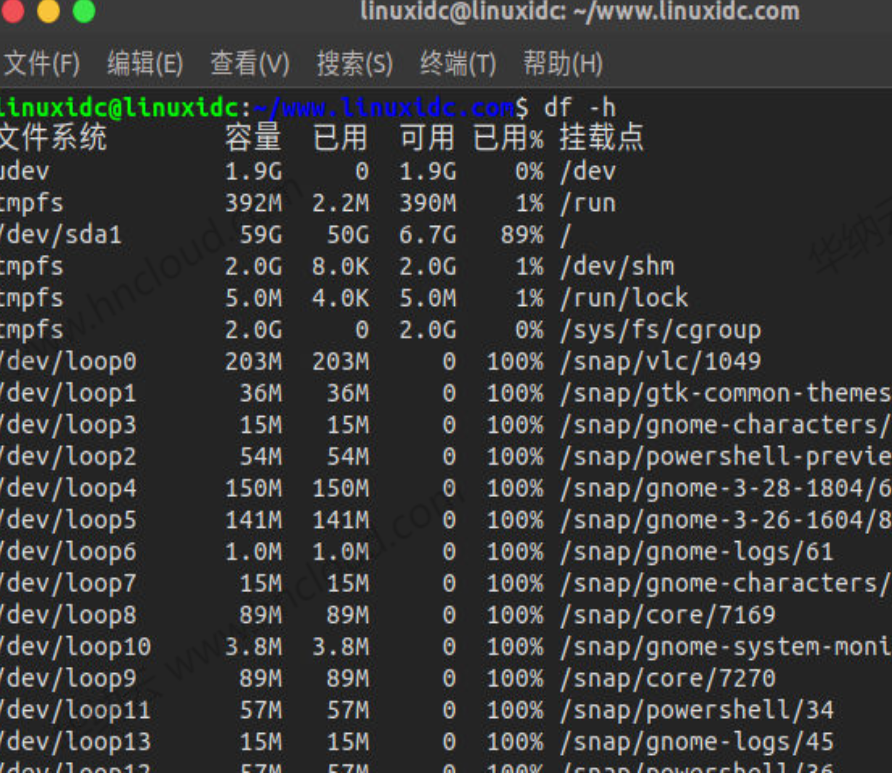The image size is (892, 775).
Task: Open the 查看(V) menu
Action: tap(249, 63)
